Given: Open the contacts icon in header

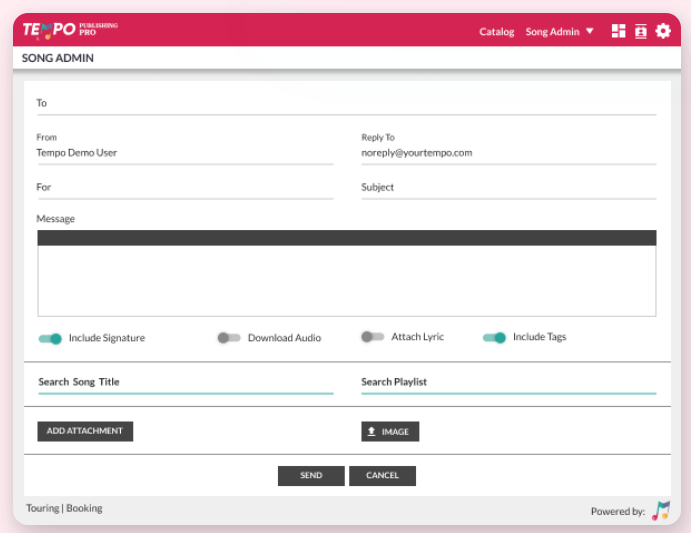Looking at the screenshot, I should point(641,31).
